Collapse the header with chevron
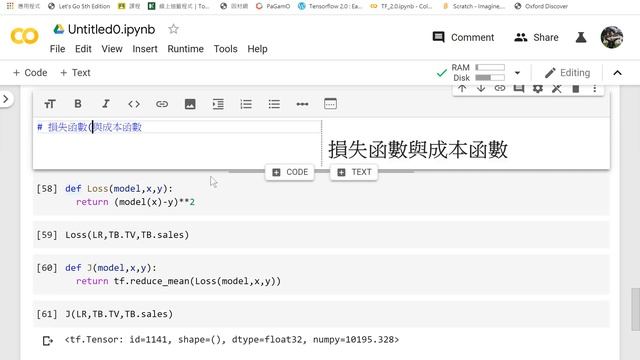This screenshot has height=360, width=640. tap(617, 73)
